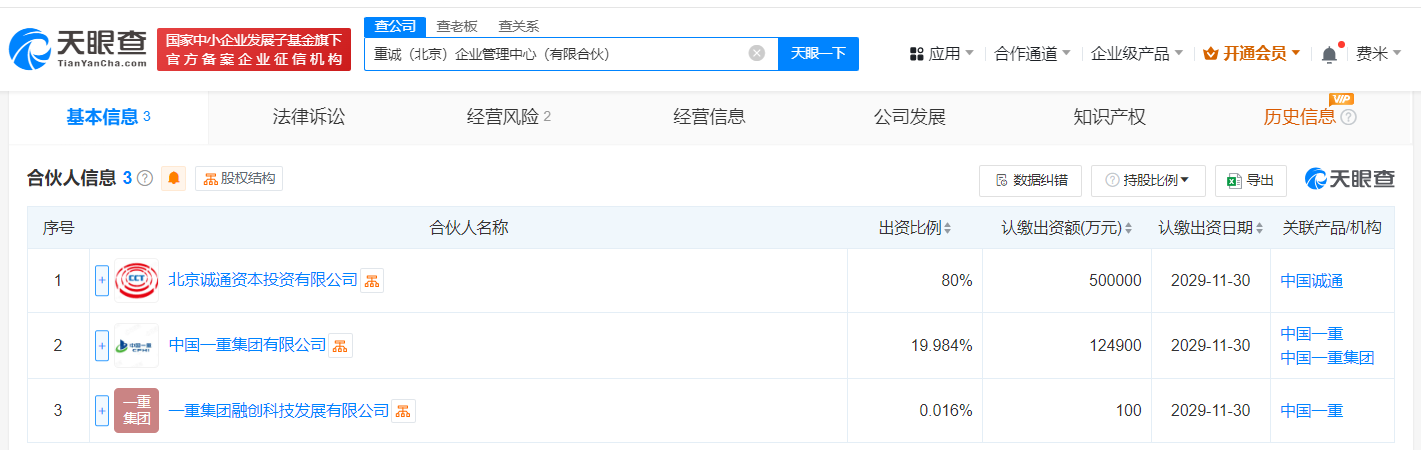Open 北京诚通资本投资有限公司 link
This screenshot has height=450, width=1421.
pos(263,281)
